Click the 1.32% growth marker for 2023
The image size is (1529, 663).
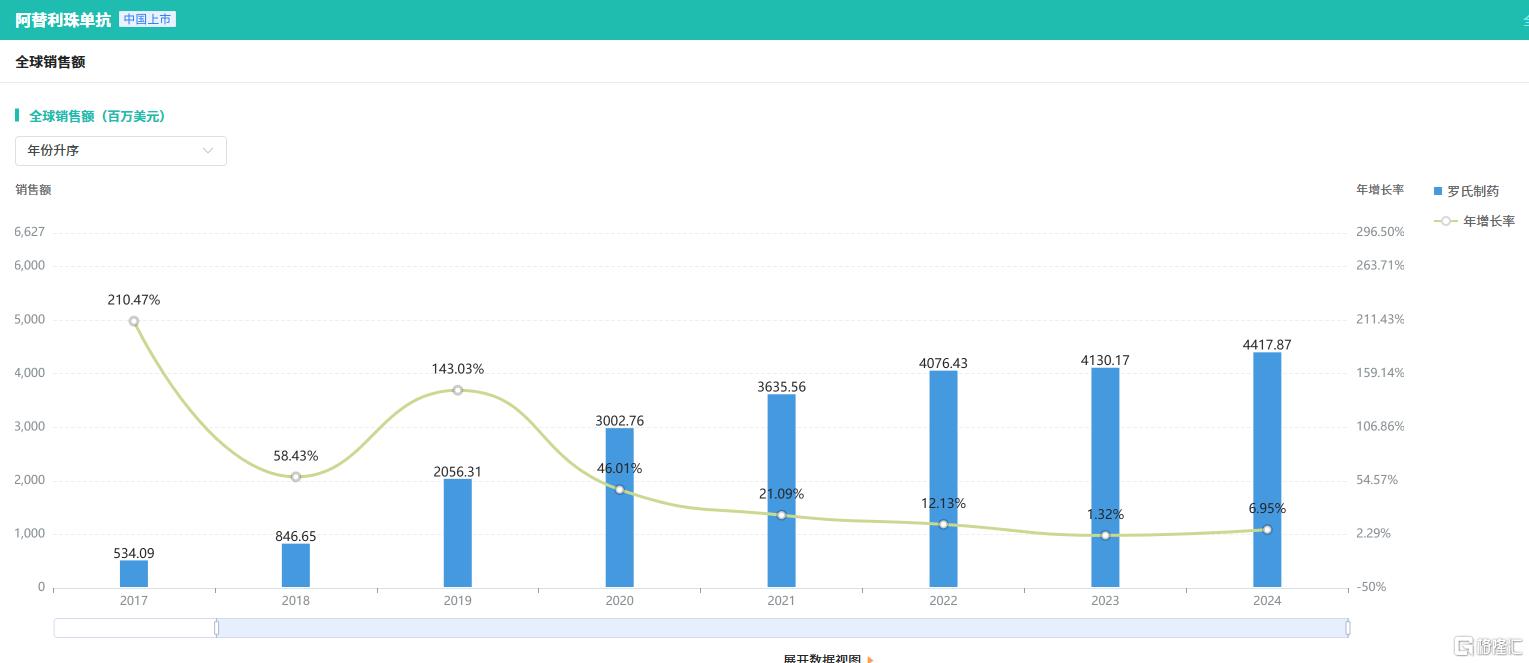click(x=1105, y=535)
